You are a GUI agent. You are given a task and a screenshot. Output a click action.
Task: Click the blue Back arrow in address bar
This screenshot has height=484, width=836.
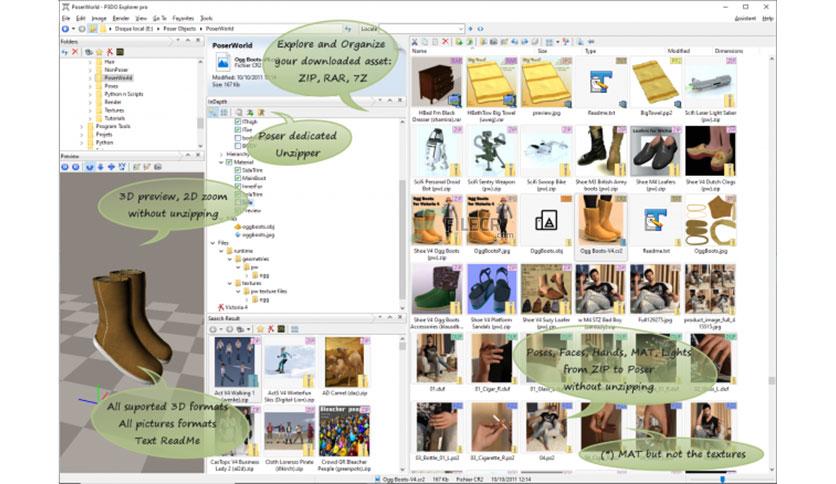pyautogui.click(x=65, y=28)
